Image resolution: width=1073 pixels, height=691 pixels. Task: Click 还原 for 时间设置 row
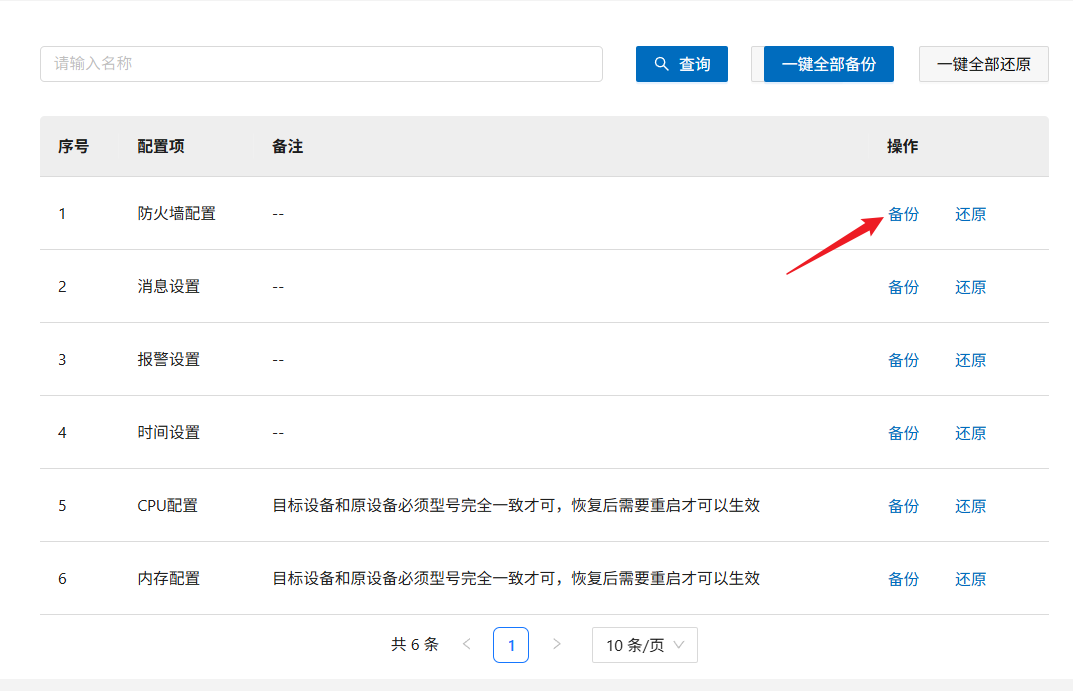[x=970, y=433]
